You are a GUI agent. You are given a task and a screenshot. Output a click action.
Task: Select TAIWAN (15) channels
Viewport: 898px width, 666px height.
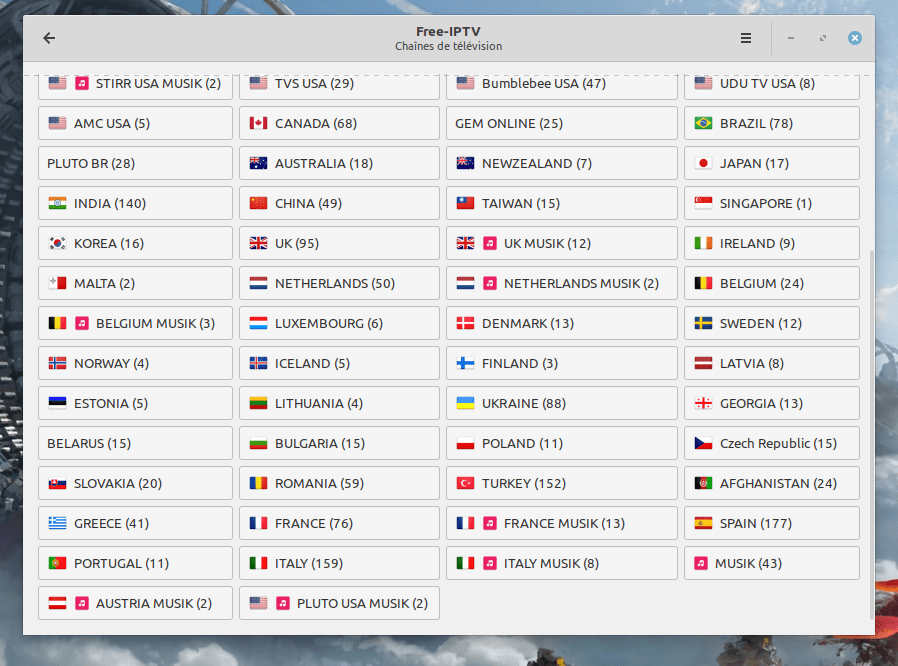tap(561, 203)
